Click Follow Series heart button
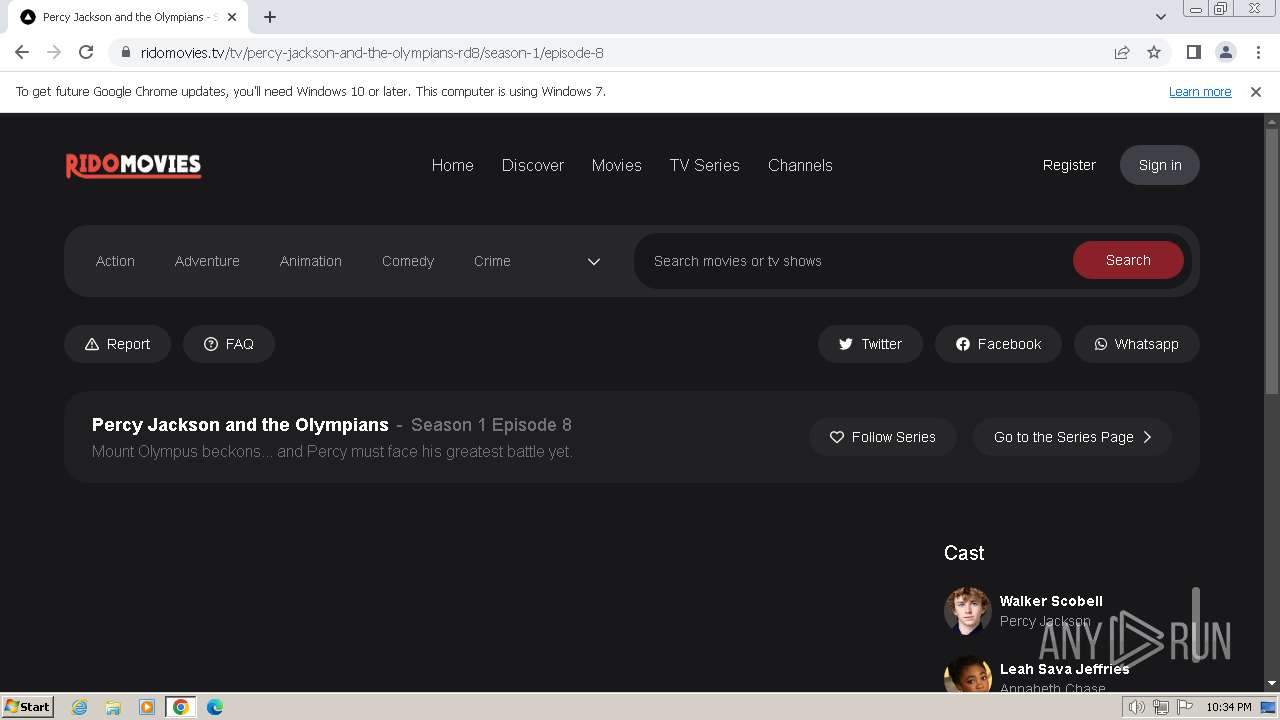 (883, 437)
